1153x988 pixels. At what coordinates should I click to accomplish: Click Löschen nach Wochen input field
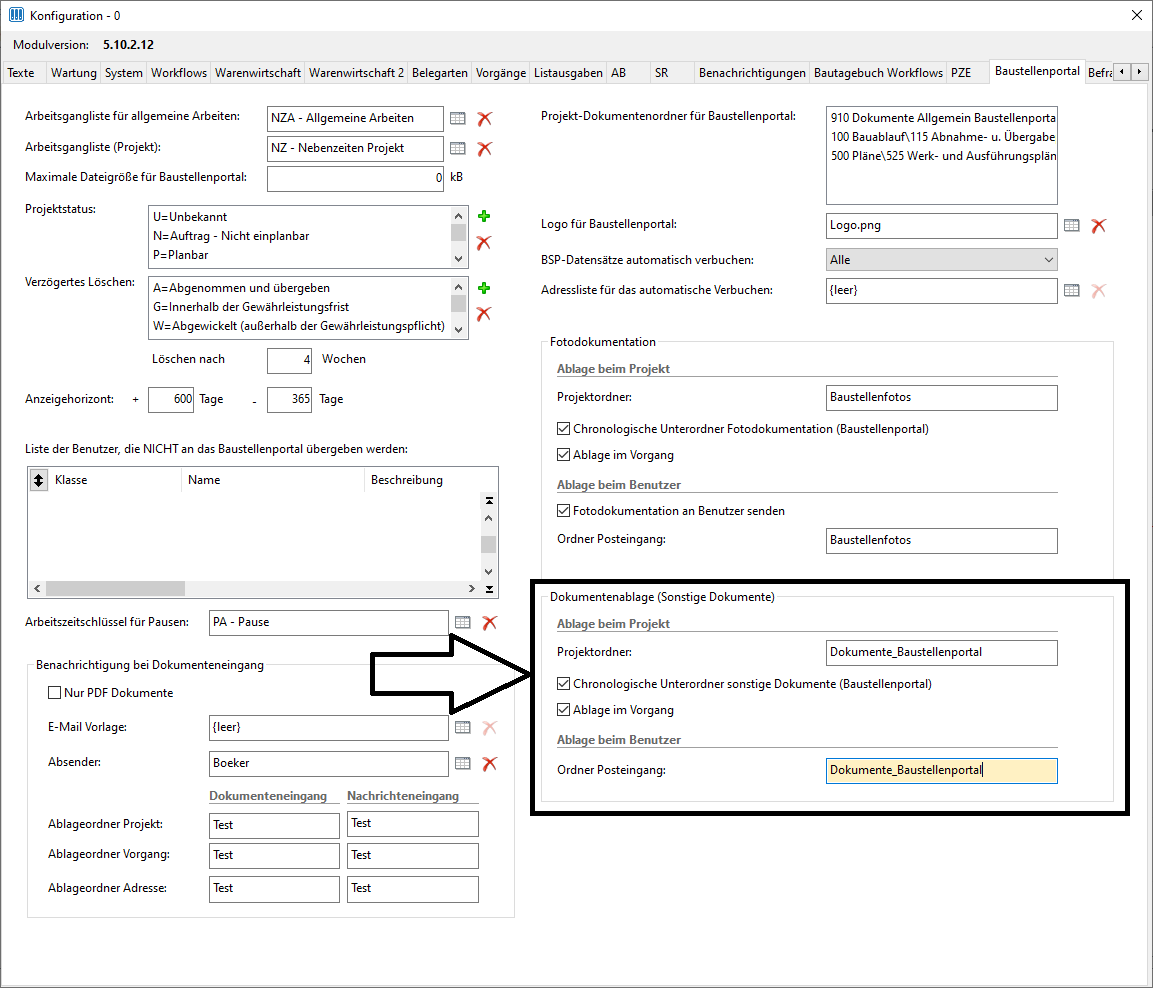290,360
